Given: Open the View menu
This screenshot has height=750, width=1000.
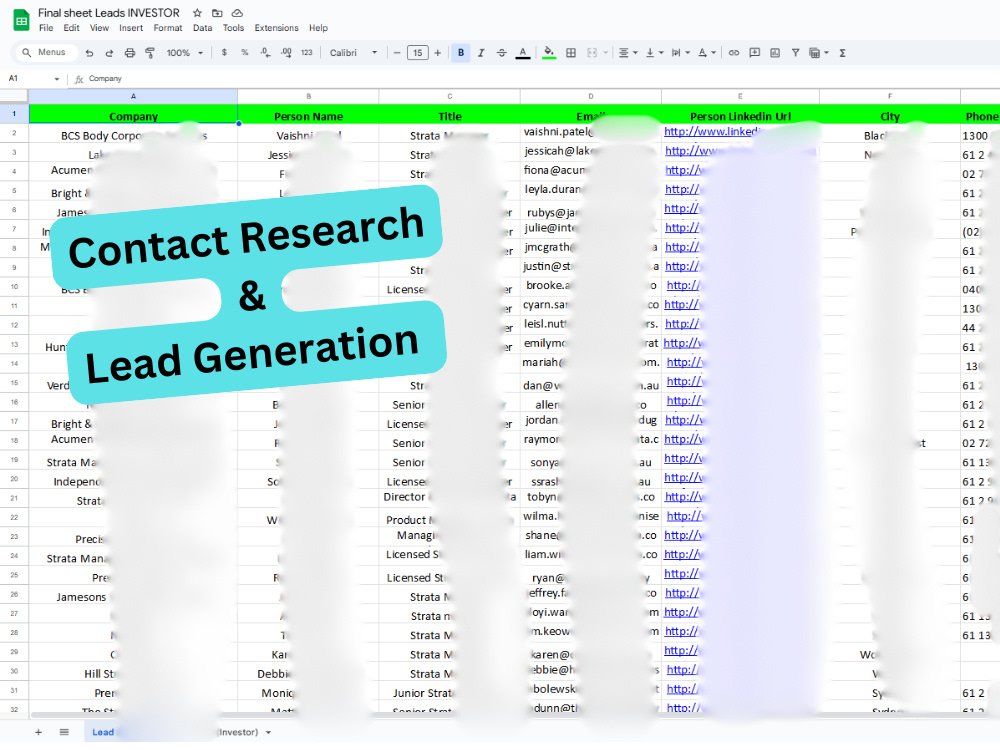Looking at the screenshot, I should 99,28.
